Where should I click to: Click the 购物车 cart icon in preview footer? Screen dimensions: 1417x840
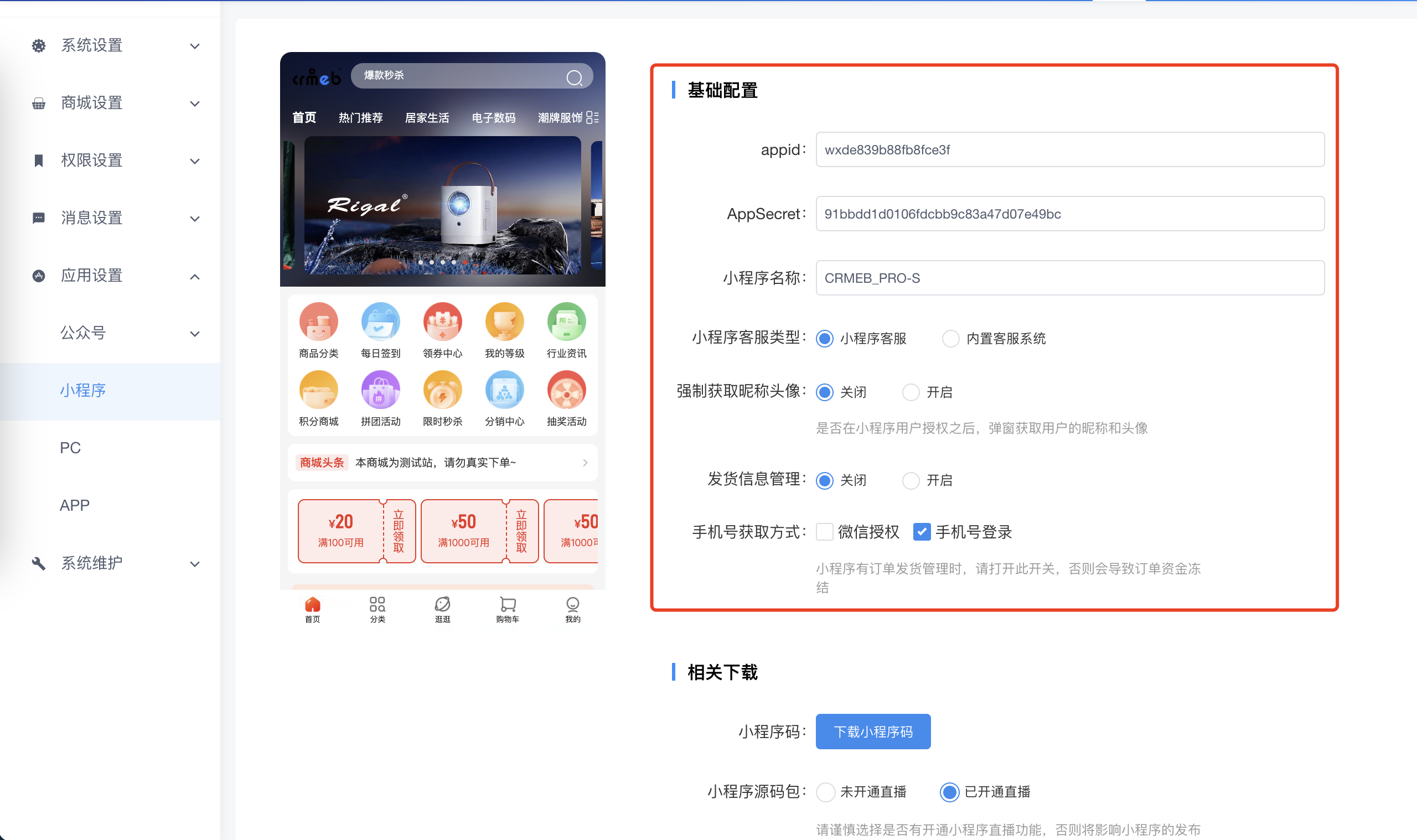click(507, 604)
